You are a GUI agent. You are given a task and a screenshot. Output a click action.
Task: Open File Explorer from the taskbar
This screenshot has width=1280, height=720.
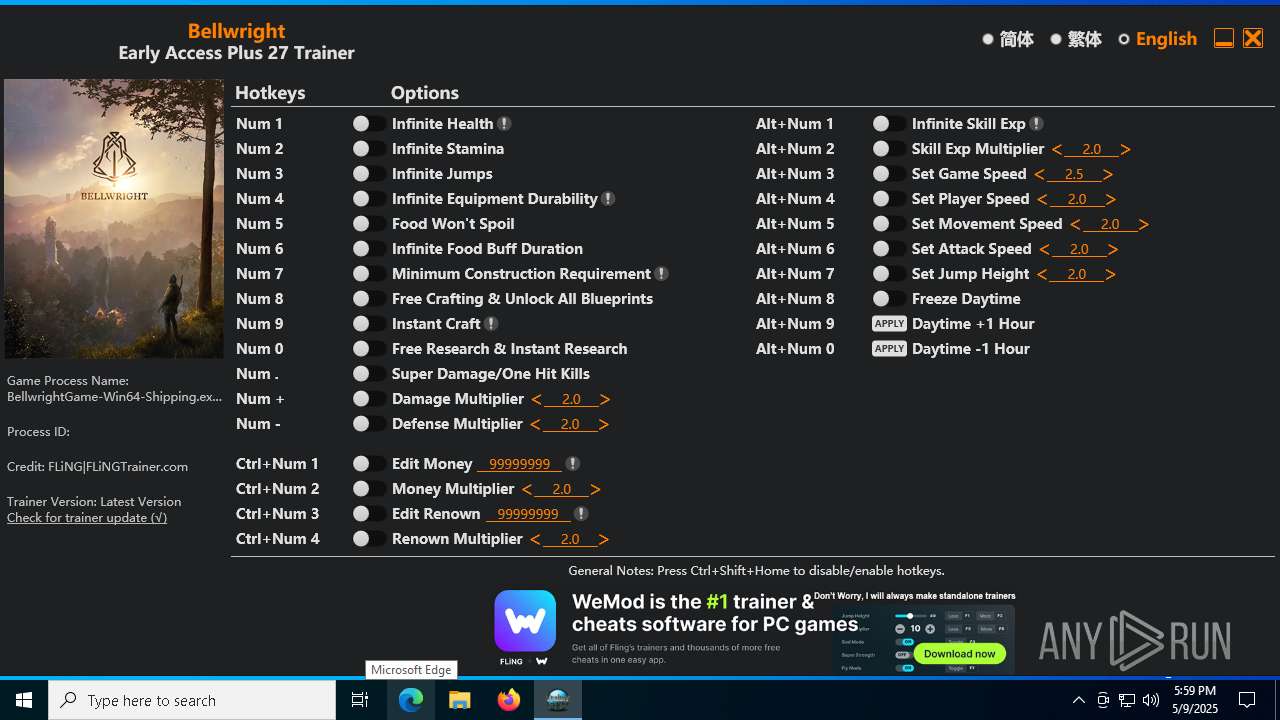(x=460, y=700)
